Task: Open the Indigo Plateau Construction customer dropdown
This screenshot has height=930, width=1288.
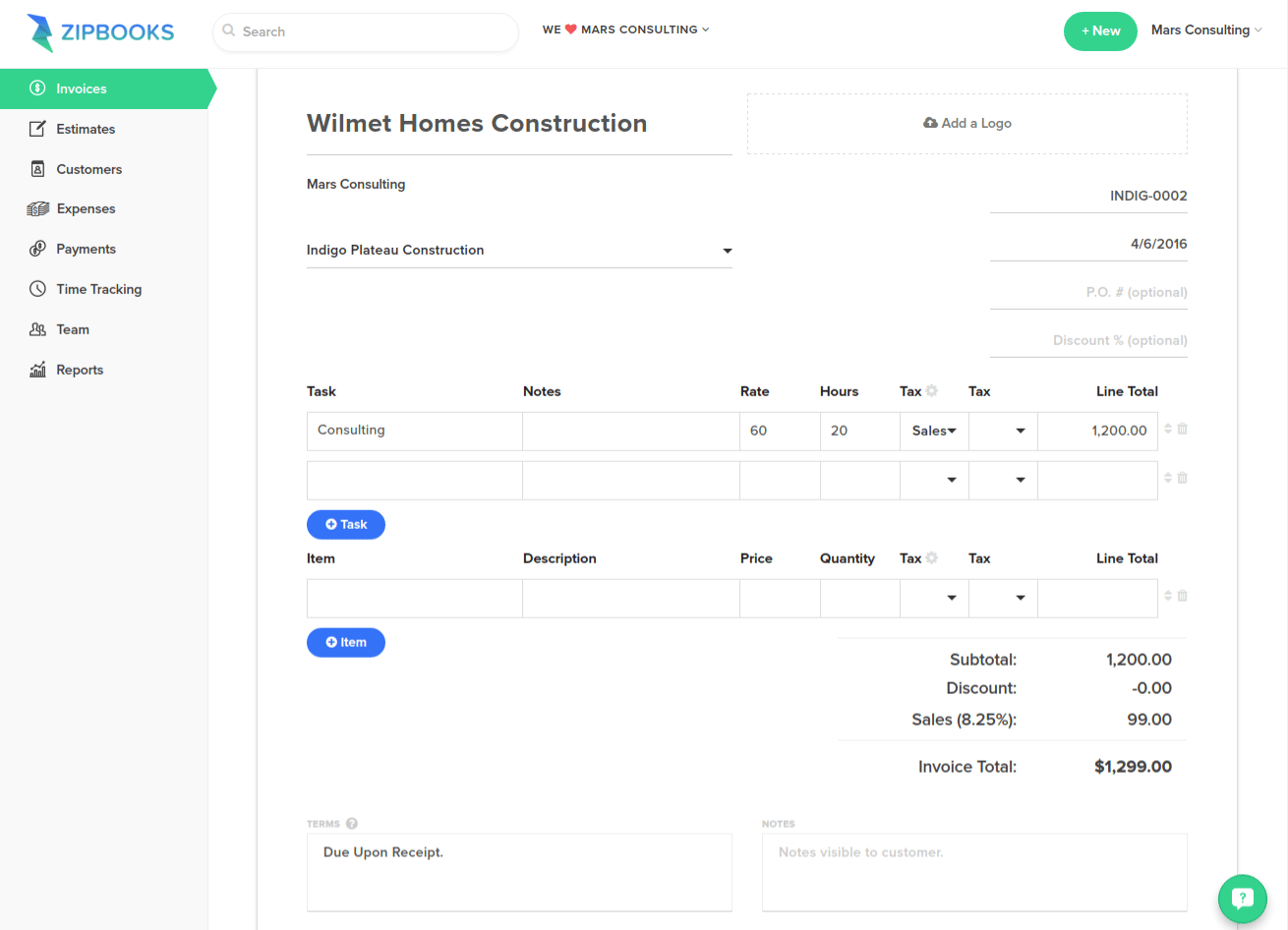Action: (x=519, y=250)
